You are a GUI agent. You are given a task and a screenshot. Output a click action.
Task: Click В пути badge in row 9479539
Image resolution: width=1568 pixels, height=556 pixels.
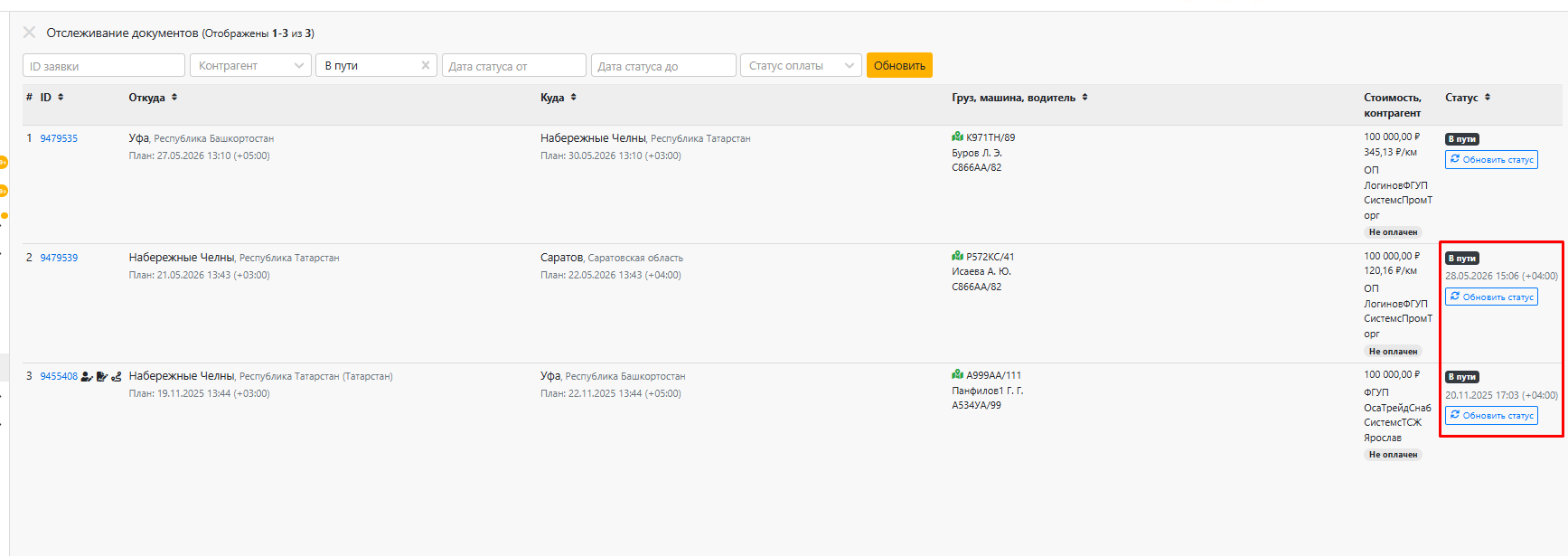(x=1461, y=259)
